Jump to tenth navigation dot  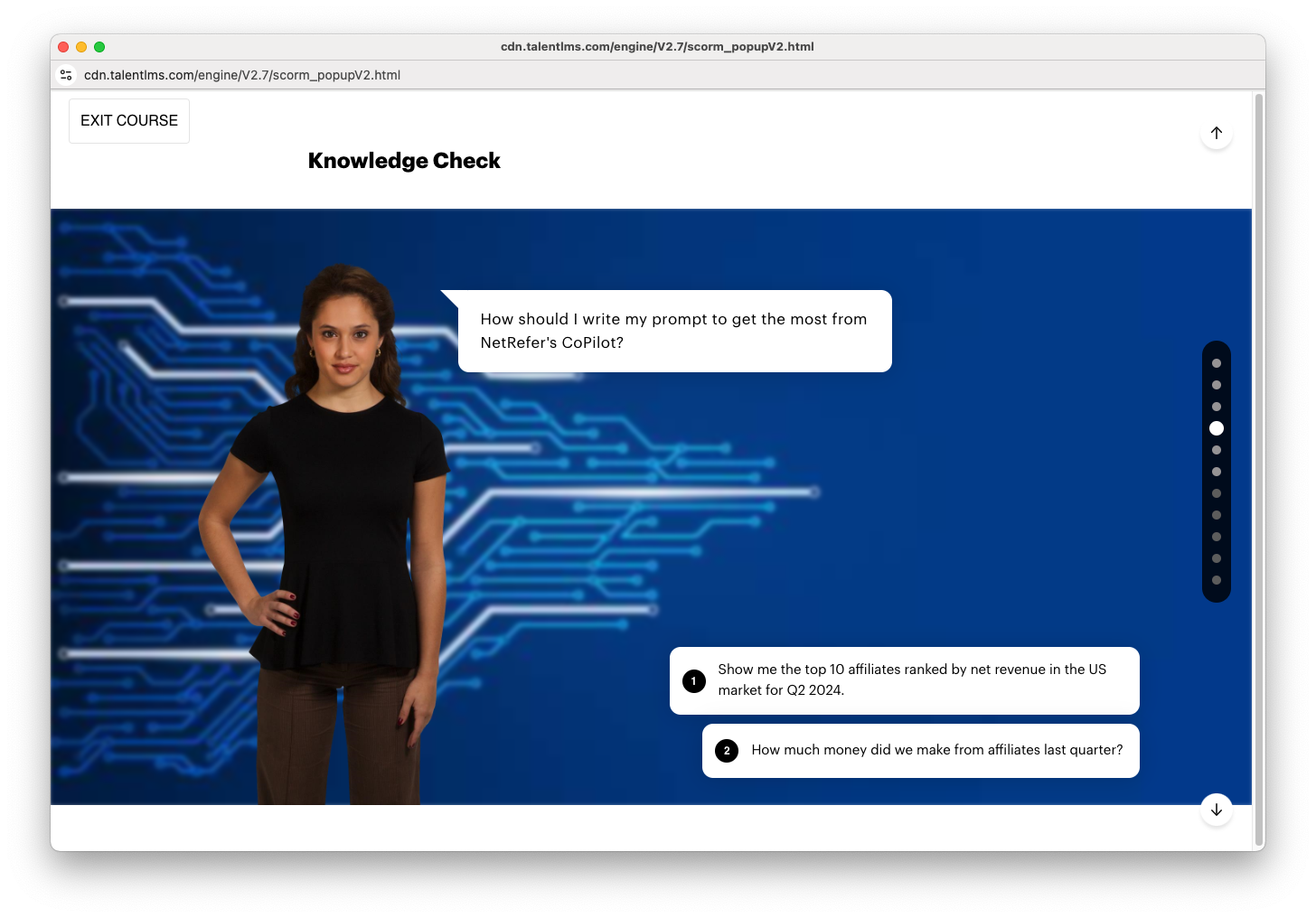1217,558
